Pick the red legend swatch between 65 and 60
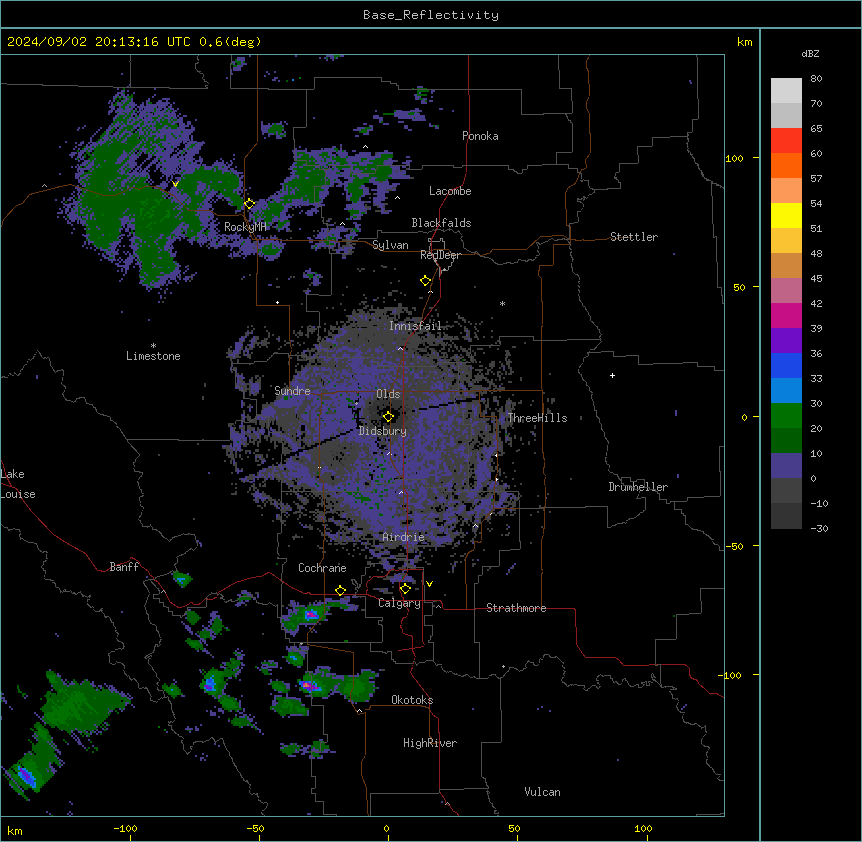The image size is (862, 842). click(786, 141)
